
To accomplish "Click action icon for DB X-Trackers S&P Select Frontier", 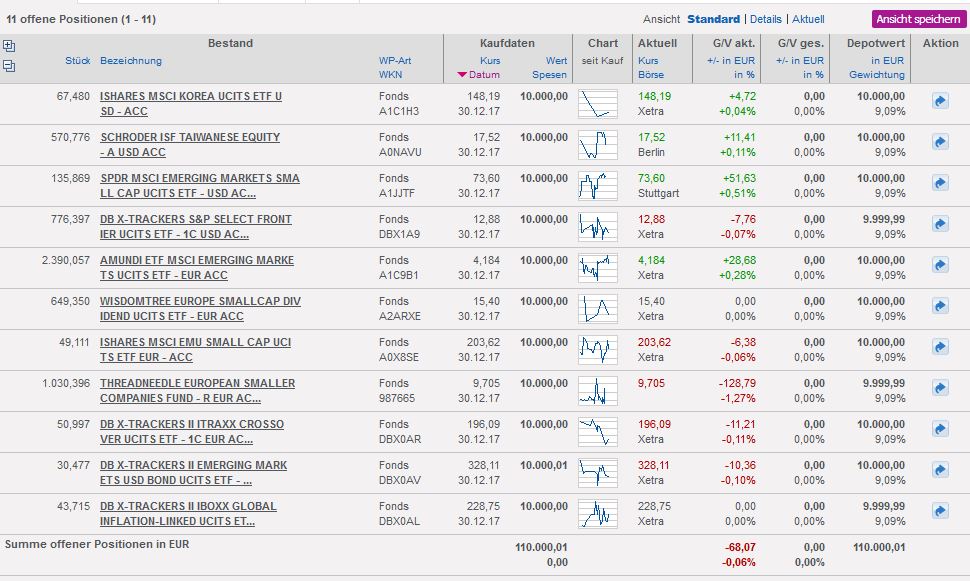I will coord(940,225).
